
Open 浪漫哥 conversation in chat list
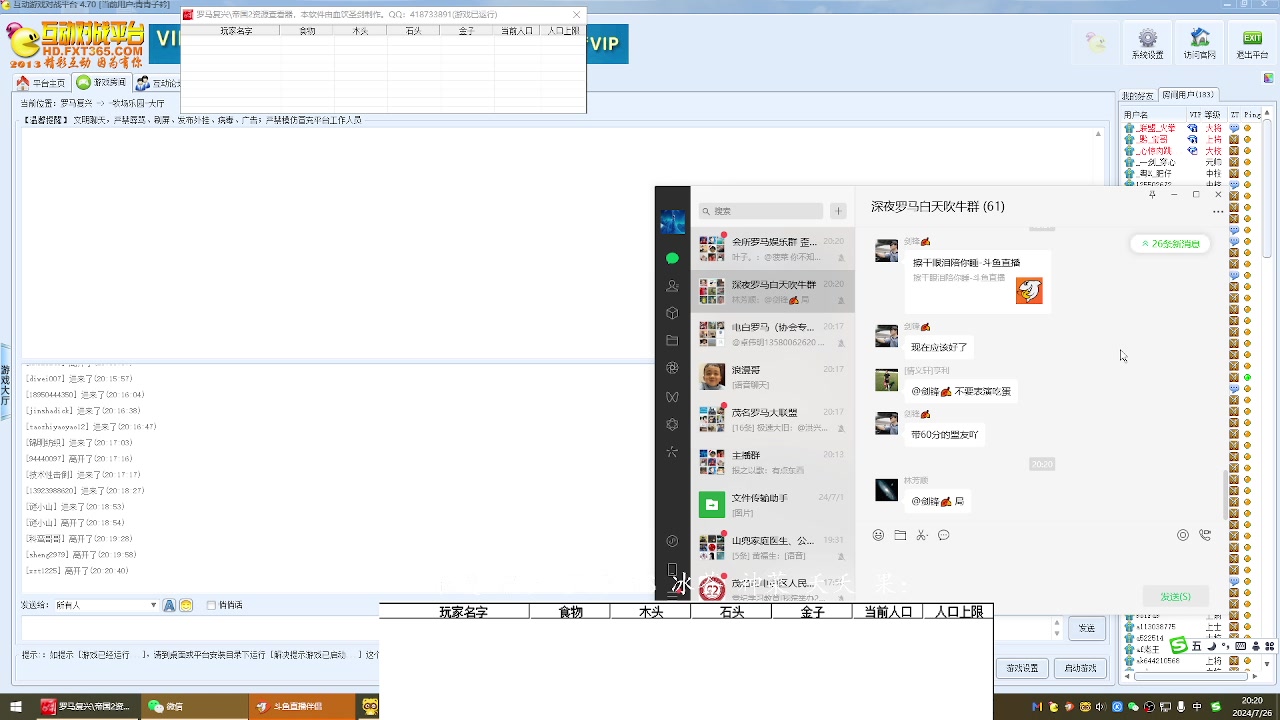point(775,377)
